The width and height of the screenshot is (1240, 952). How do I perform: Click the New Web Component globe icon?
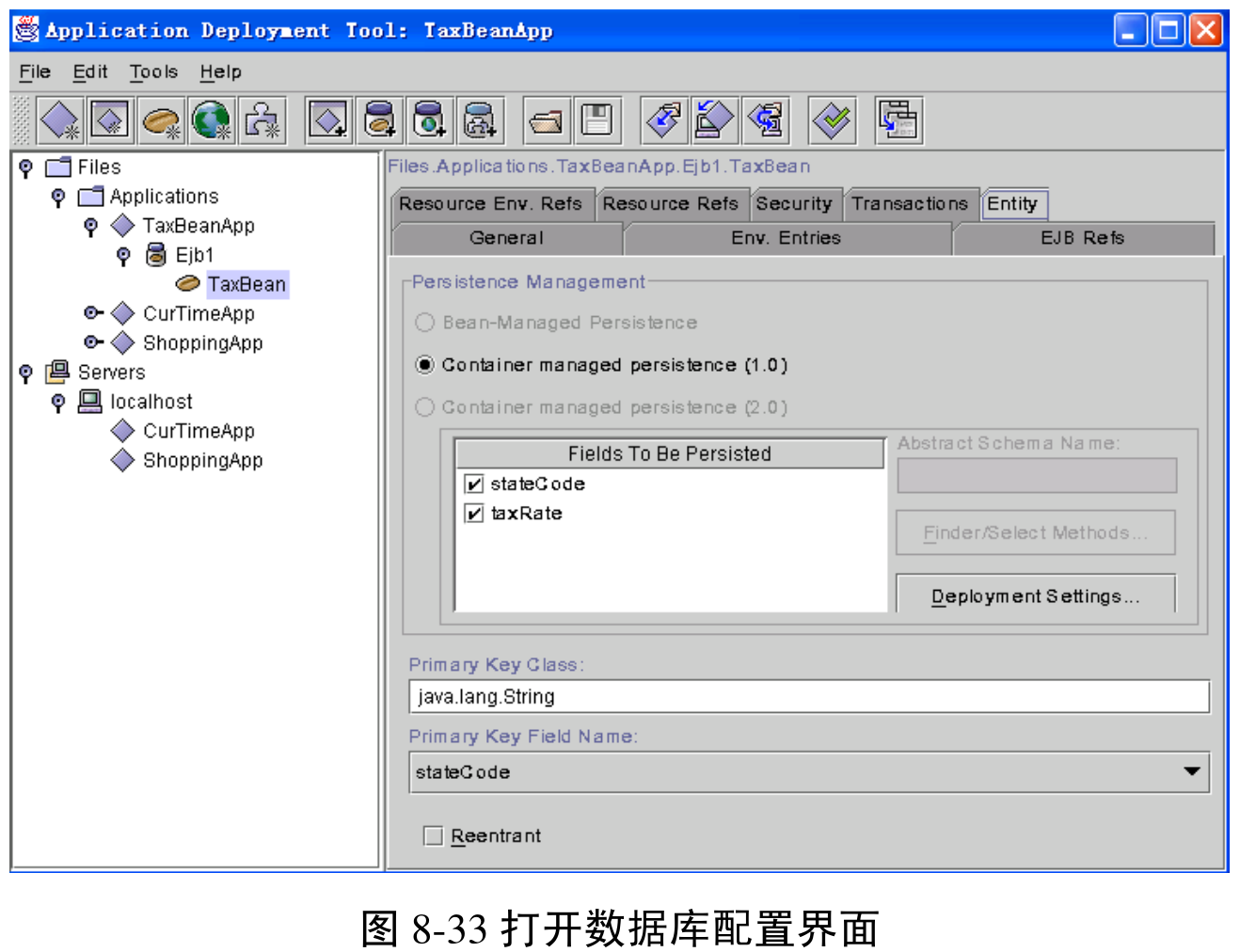[212, 120]
